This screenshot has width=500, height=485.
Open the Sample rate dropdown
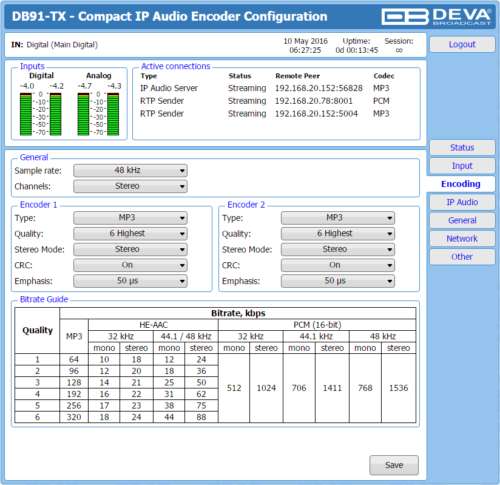pos(130,170)
